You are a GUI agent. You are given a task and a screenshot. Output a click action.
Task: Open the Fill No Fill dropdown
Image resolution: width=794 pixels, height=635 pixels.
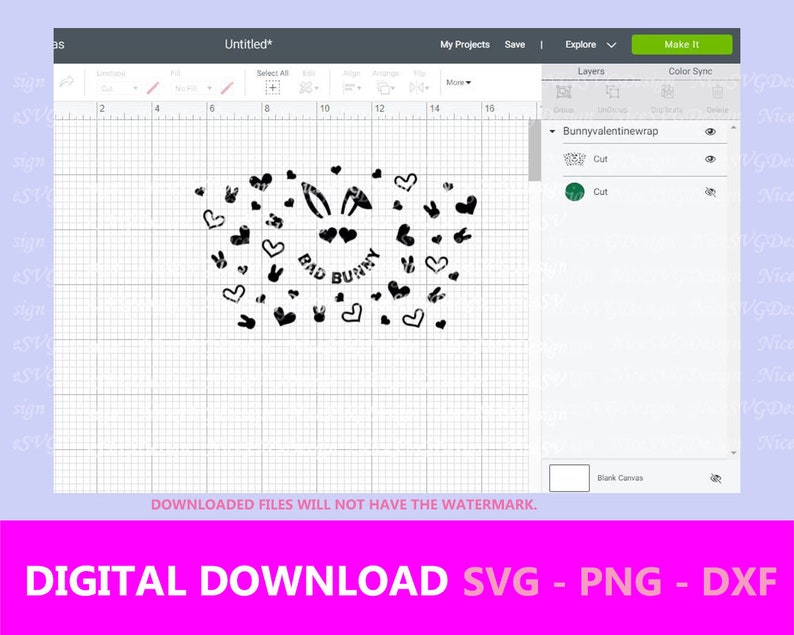coord(193,88)
